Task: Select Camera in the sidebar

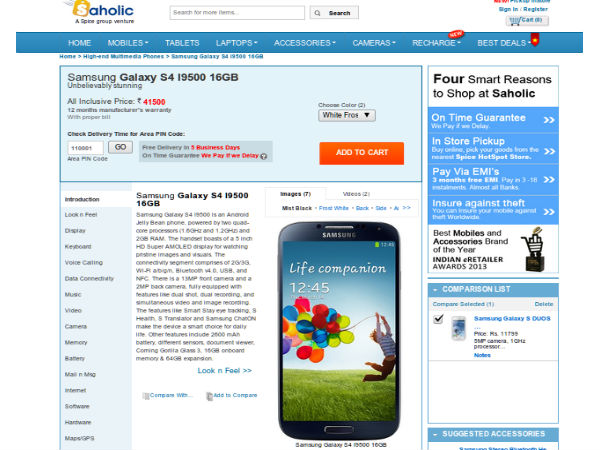Action: tap(76, 326)
